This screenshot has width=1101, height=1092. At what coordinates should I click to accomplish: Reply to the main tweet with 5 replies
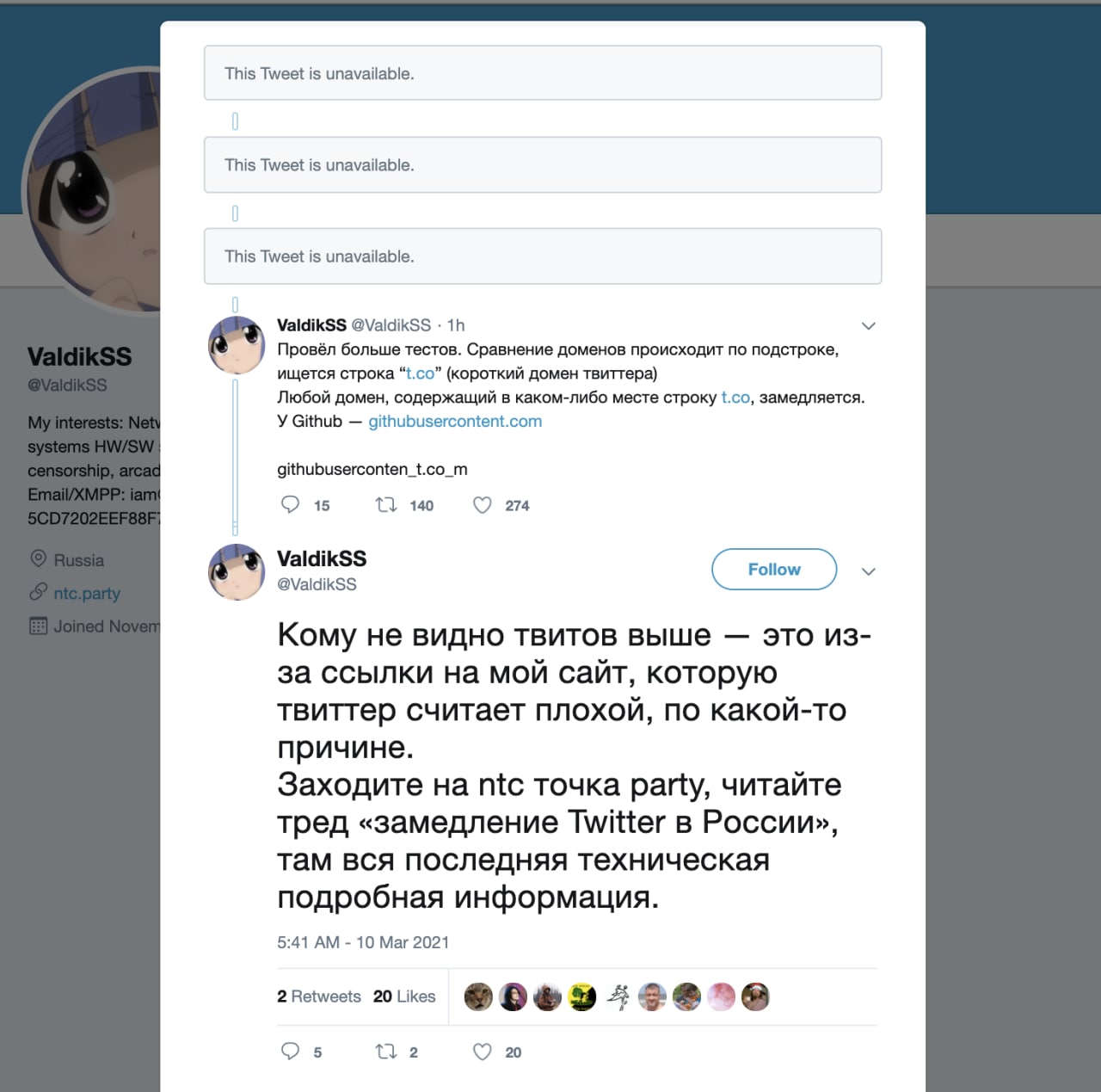(291, 1051)
